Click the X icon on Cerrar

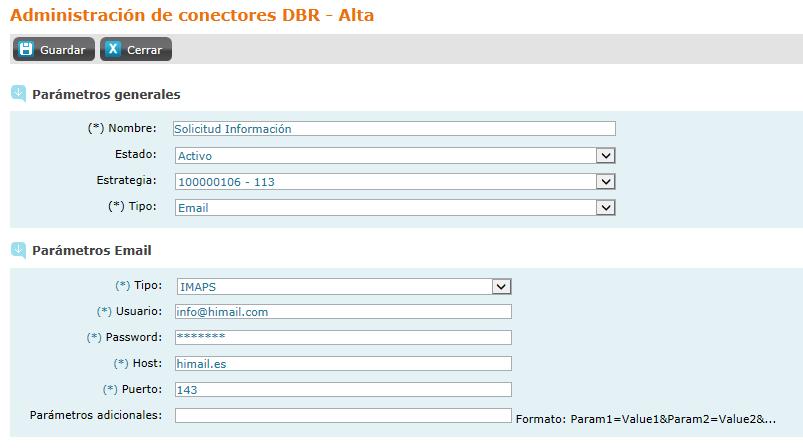[113, 49]
